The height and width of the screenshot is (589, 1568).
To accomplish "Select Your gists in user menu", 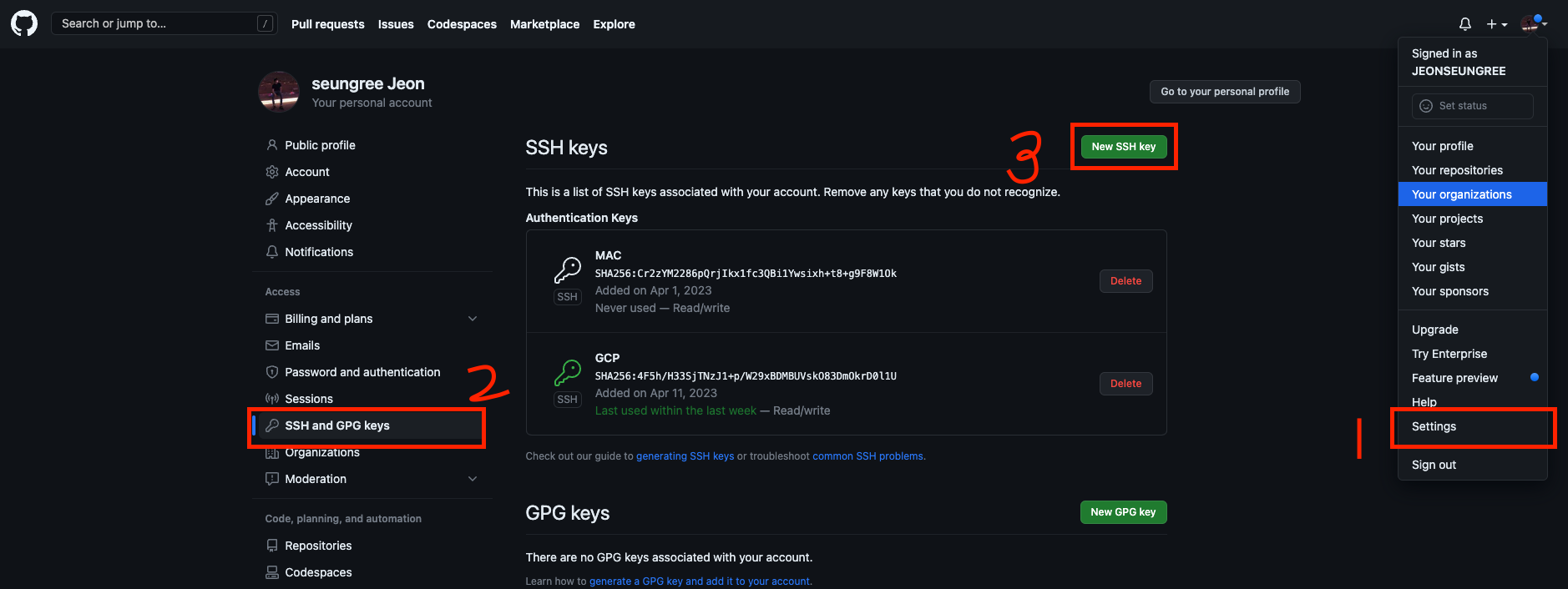I will click(x=1473, y=267).
